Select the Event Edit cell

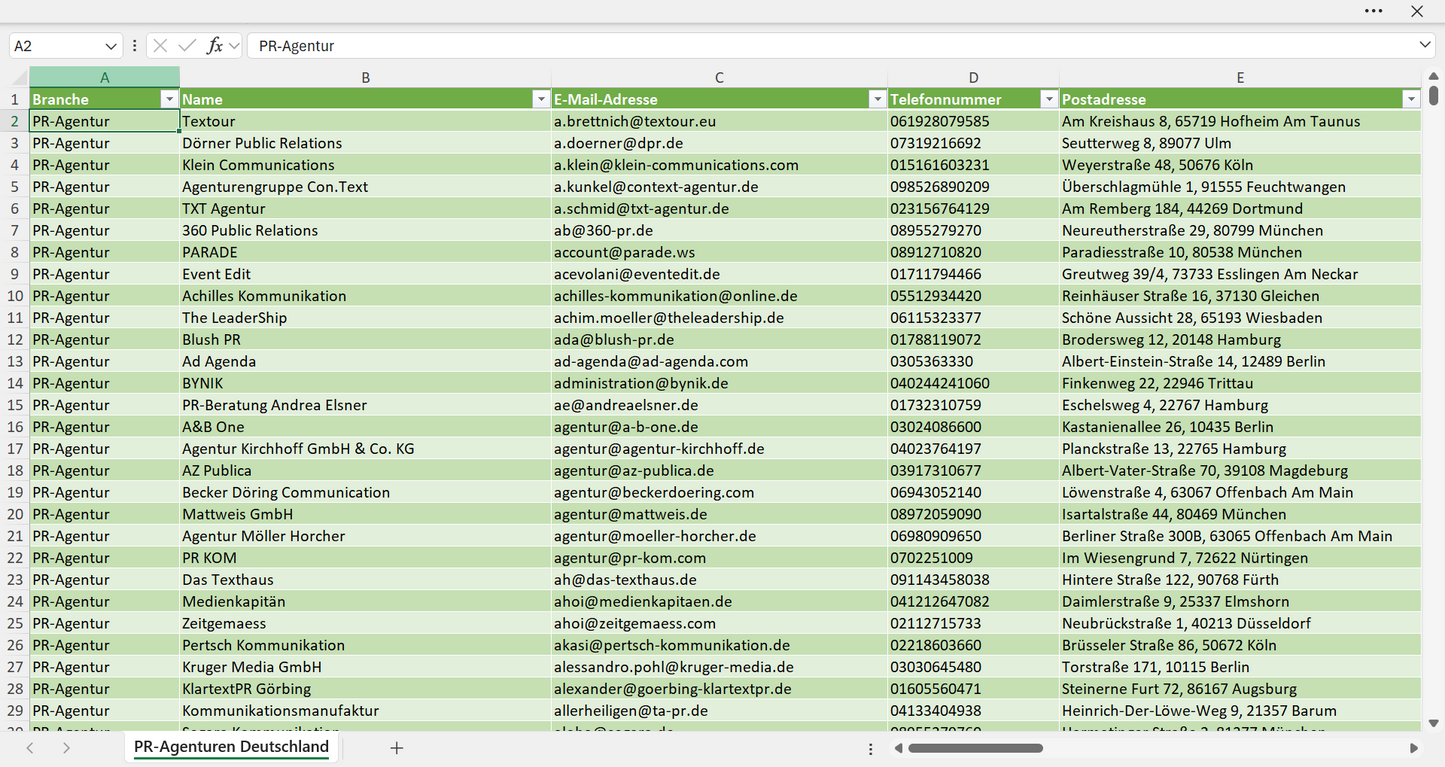[x=365, y=274]
